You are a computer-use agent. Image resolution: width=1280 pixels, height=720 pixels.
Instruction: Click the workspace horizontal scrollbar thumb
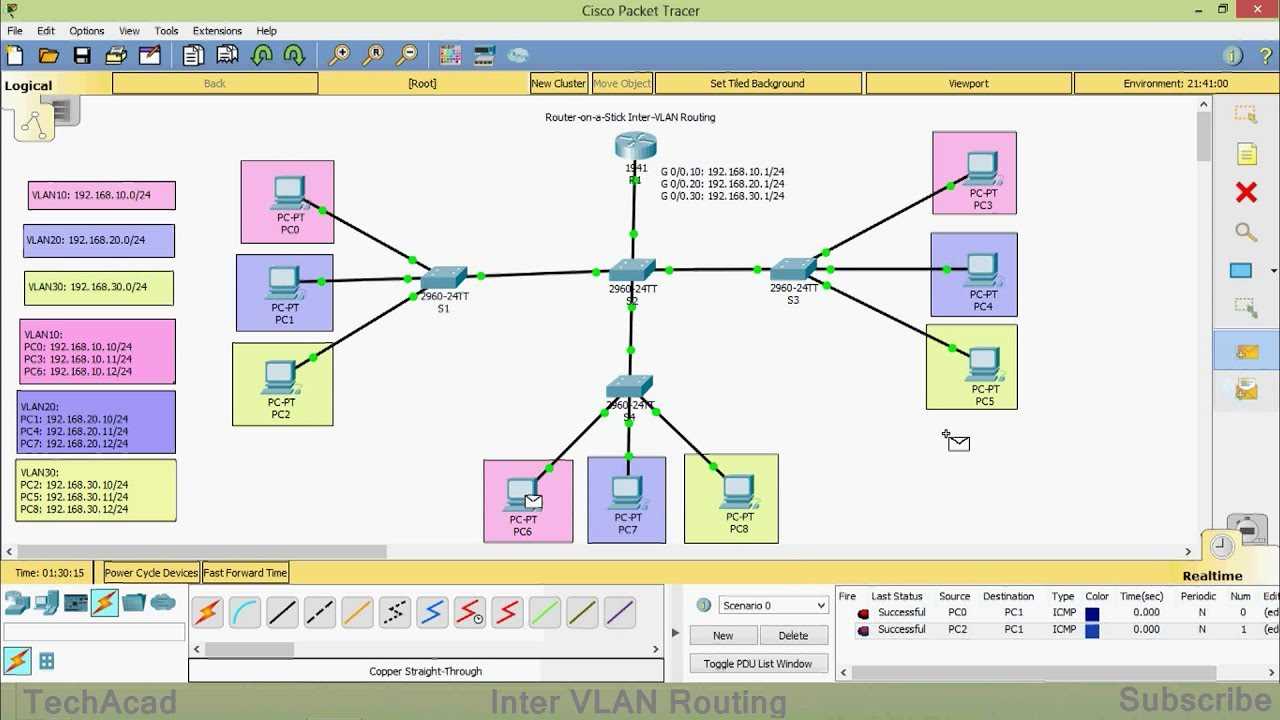(200, 552)
